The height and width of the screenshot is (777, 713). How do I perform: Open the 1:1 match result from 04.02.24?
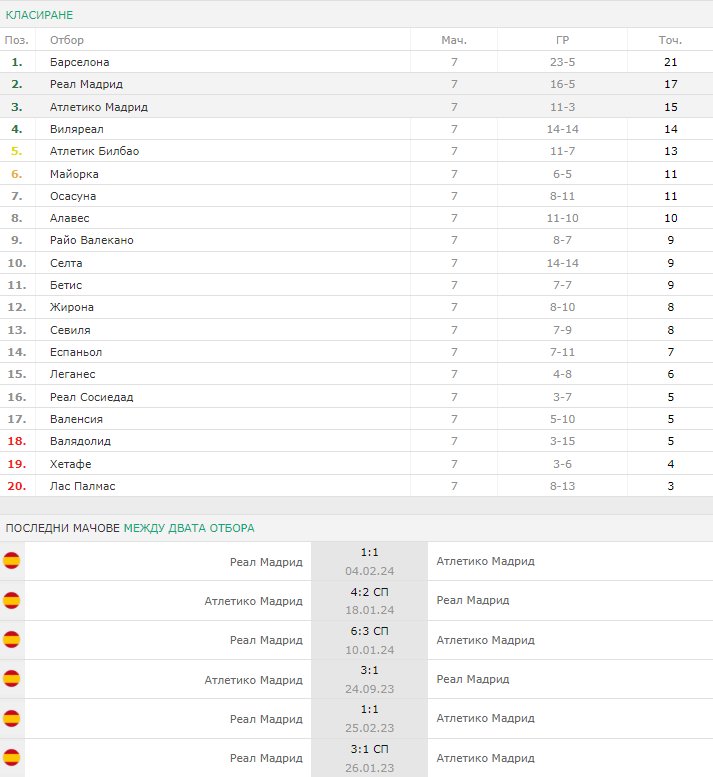pyautogui.click(x=370, y=552)
